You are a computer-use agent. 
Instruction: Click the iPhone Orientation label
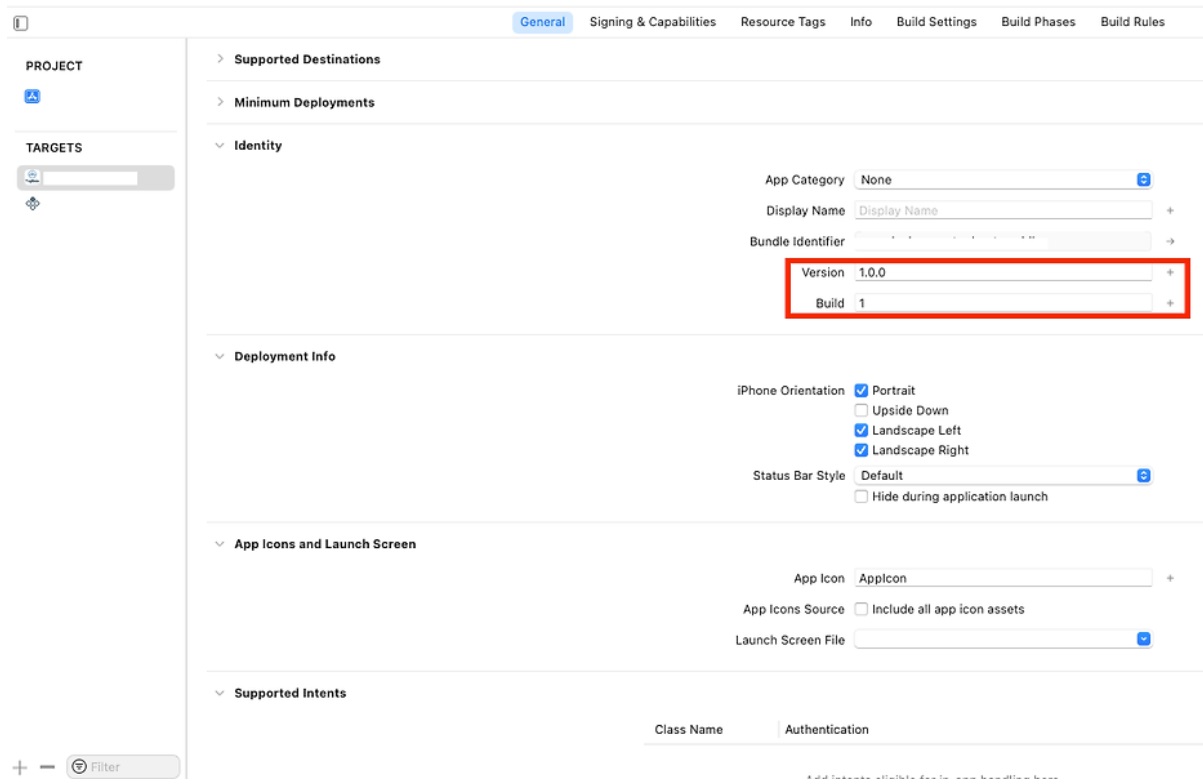tap(790, 390)
